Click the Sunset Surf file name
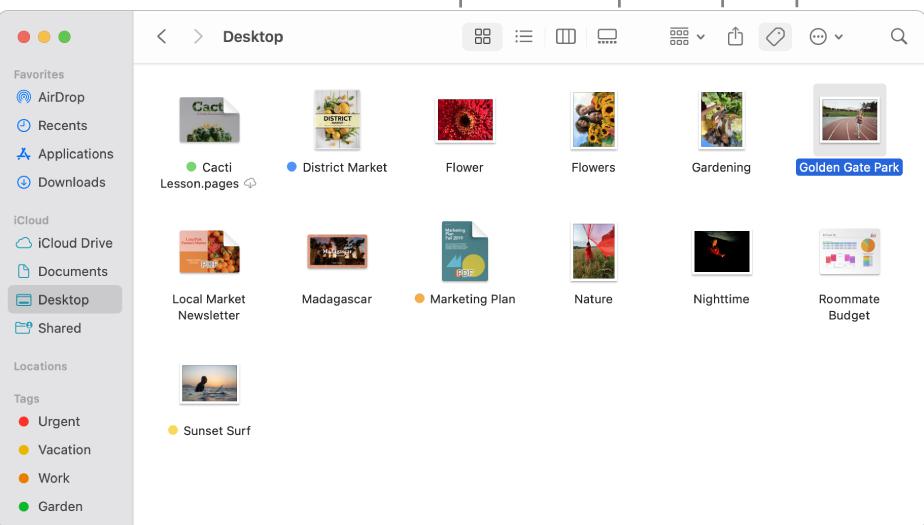 [x=217, y=431]
